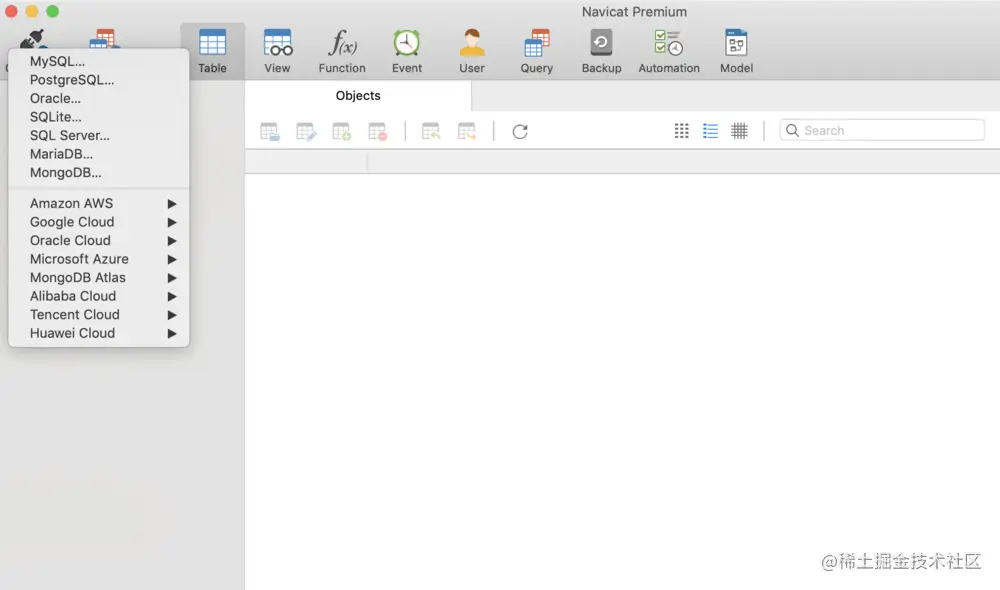Expand the Oracle Cloud submenu
Image resolution: width=1000 pixels, height=590 pixels.
pos(99,240)
